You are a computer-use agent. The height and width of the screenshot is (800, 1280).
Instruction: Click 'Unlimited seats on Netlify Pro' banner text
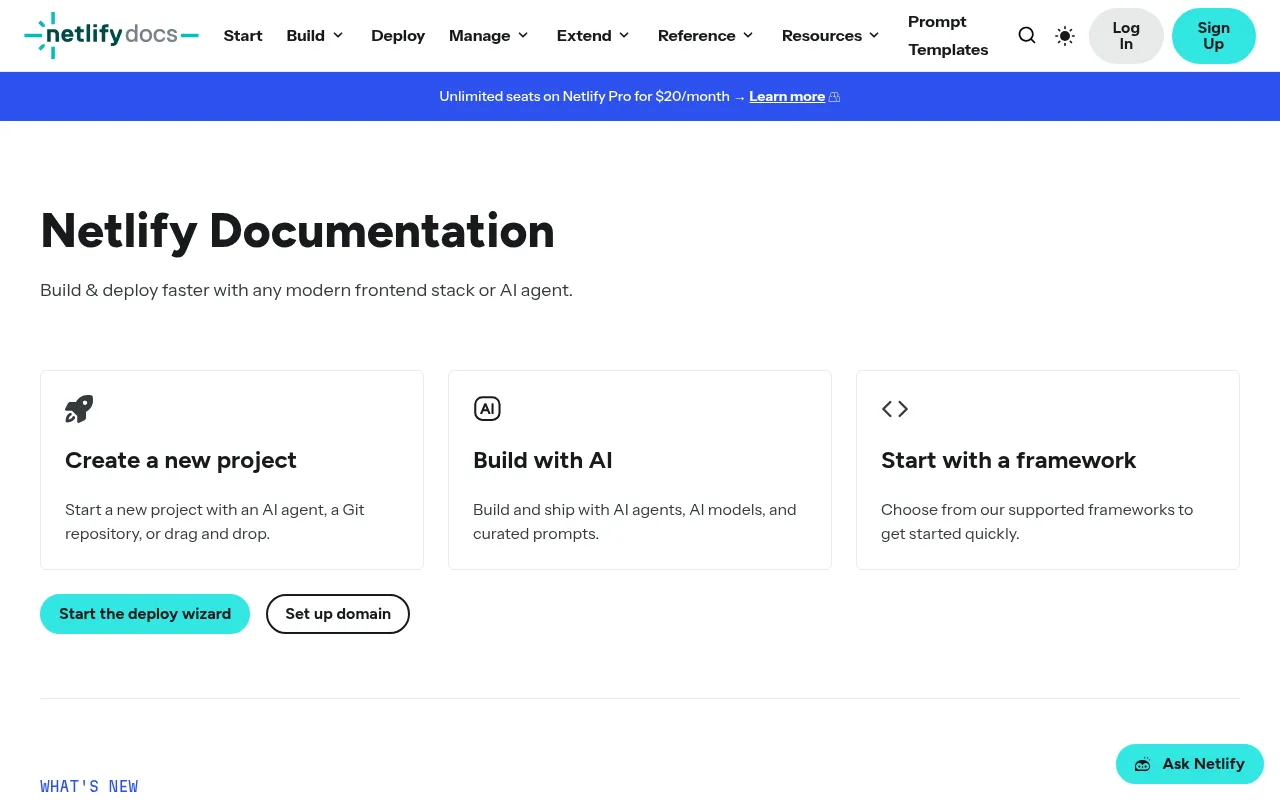tap(585, 97)
